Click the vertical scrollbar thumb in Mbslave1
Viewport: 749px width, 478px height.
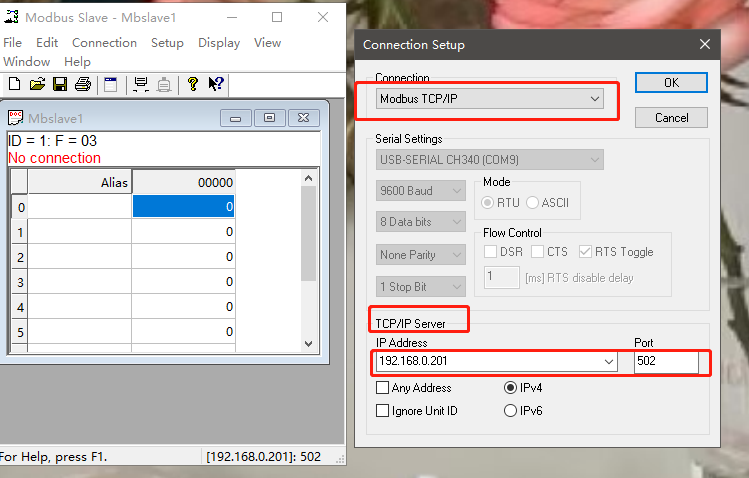pyautogui.click(x=309, y=234)
